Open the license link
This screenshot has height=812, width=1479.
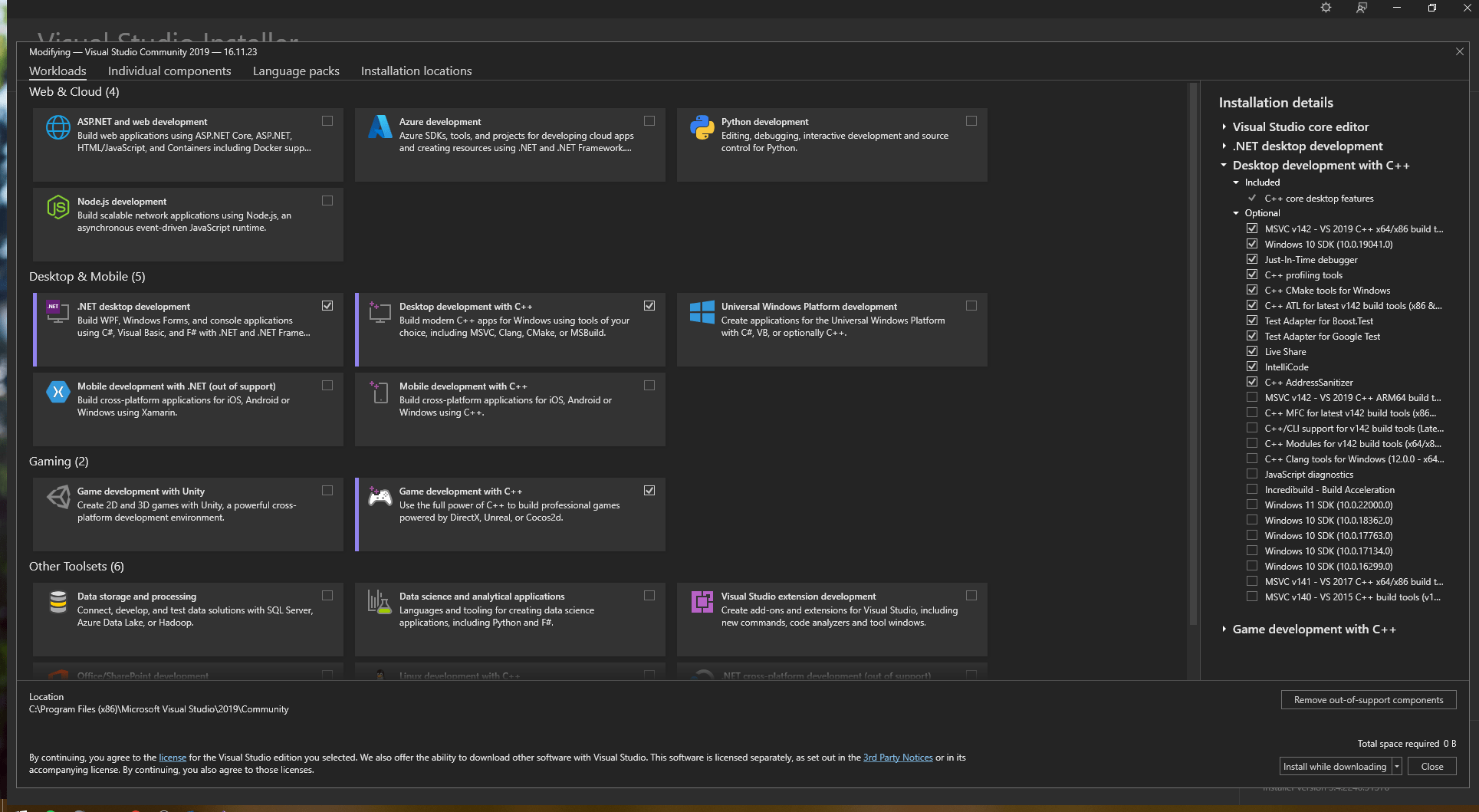[x=173, y=758]
